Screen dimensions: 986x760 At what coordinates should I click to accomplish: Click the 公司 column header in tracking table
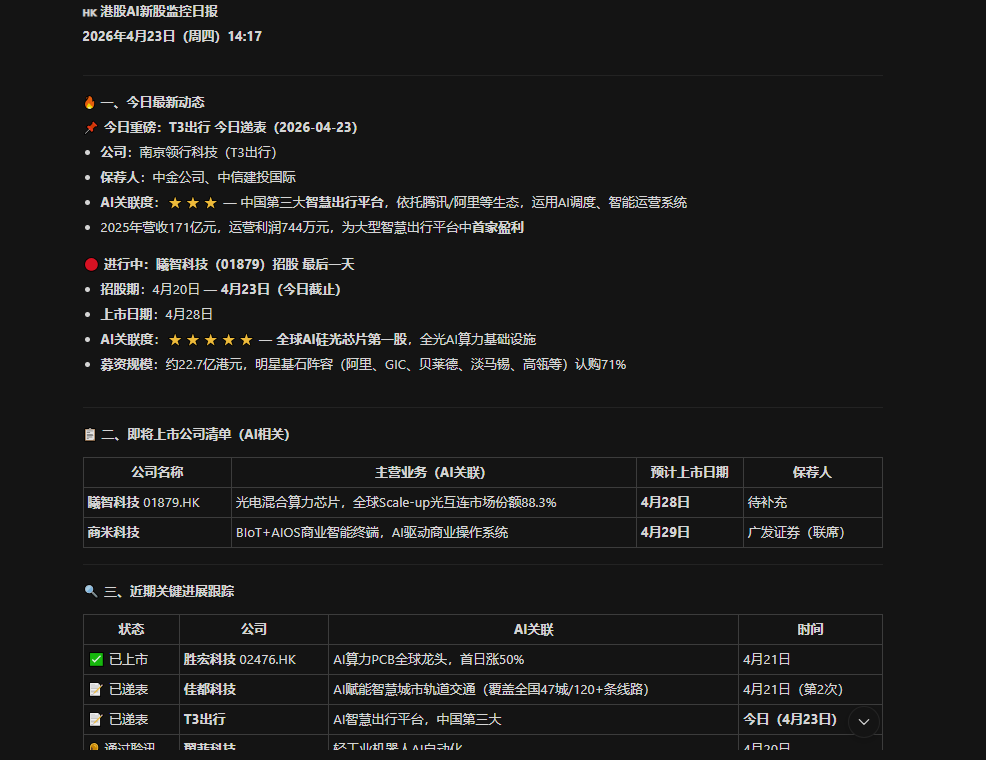click(x=254, y=630)
